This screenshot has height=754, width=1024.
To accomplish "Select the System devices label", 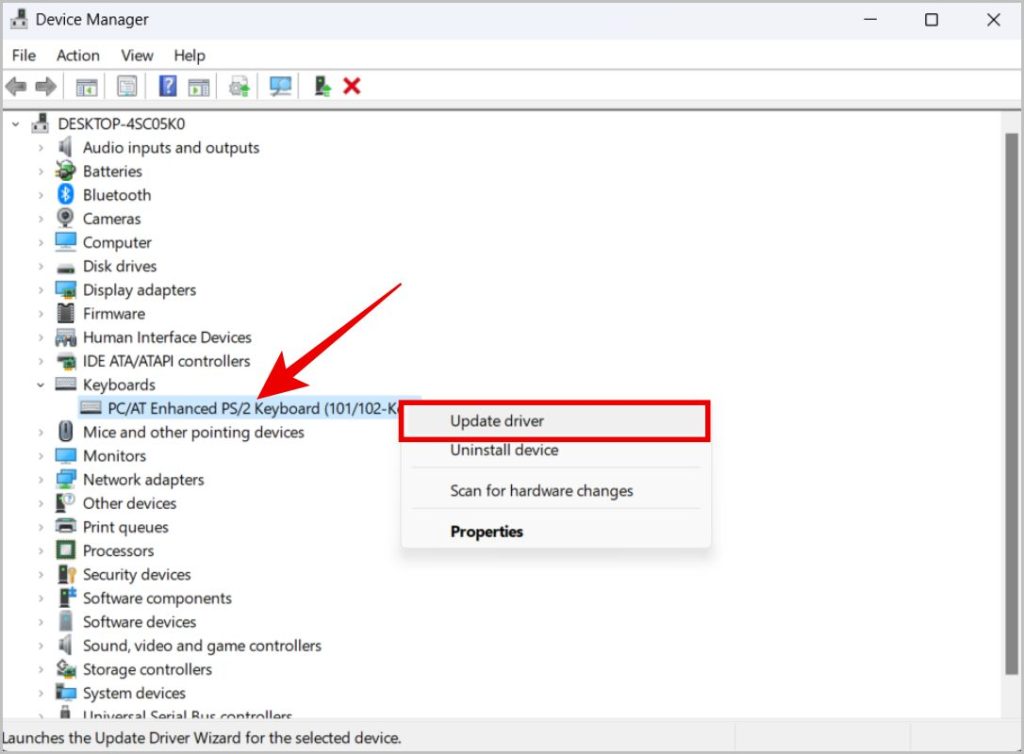I will (134, 693).
